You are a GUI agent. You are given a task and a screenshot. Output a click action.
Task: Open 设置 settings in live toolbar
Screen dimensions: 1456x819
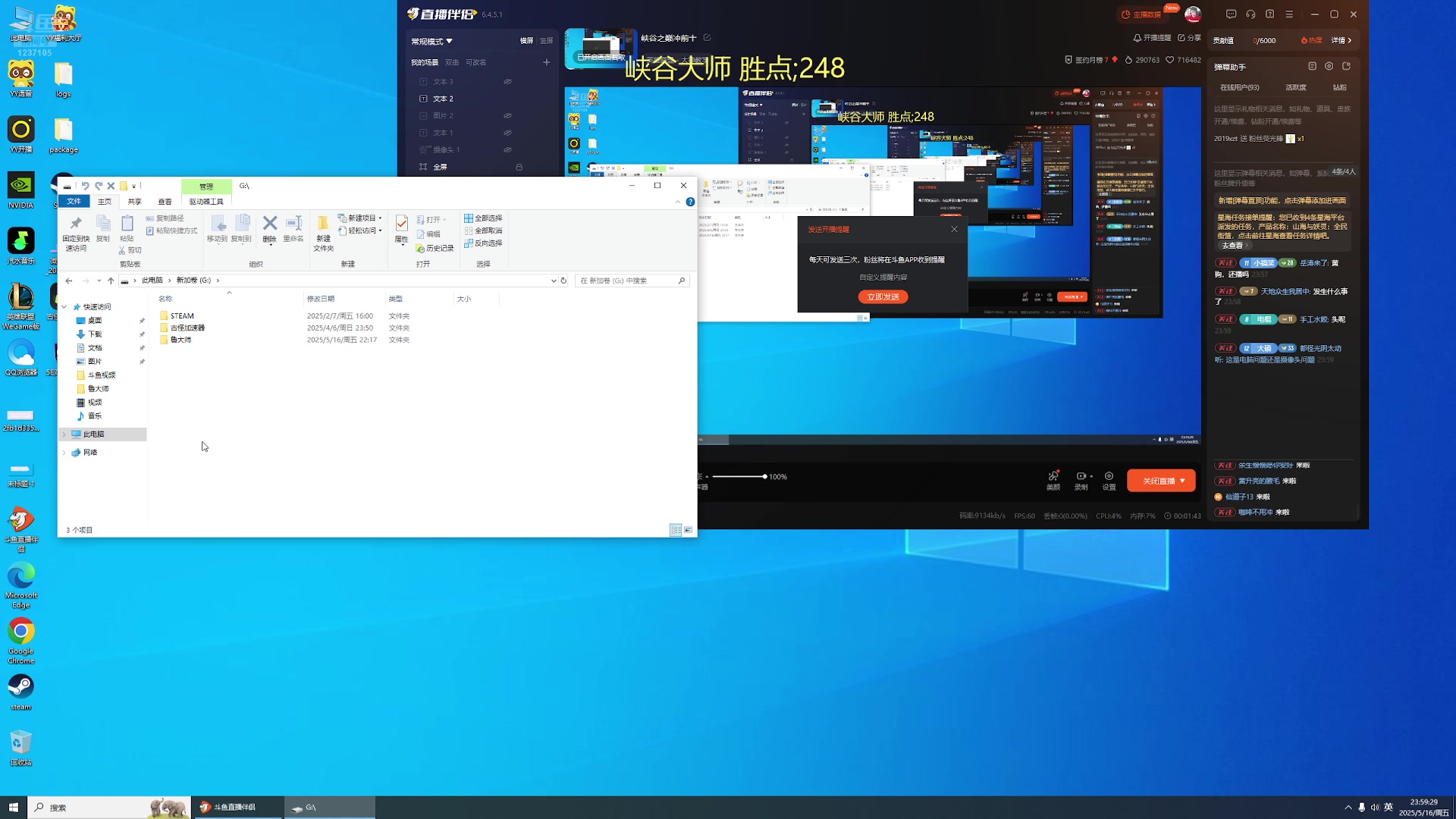(x=1109, y=481)
